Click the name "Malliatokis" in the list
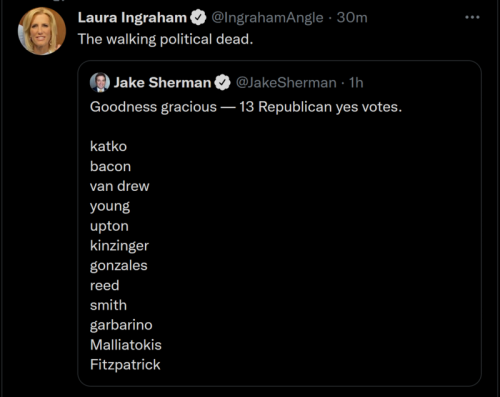Screen dimensions: 500x397 [126, 345]
